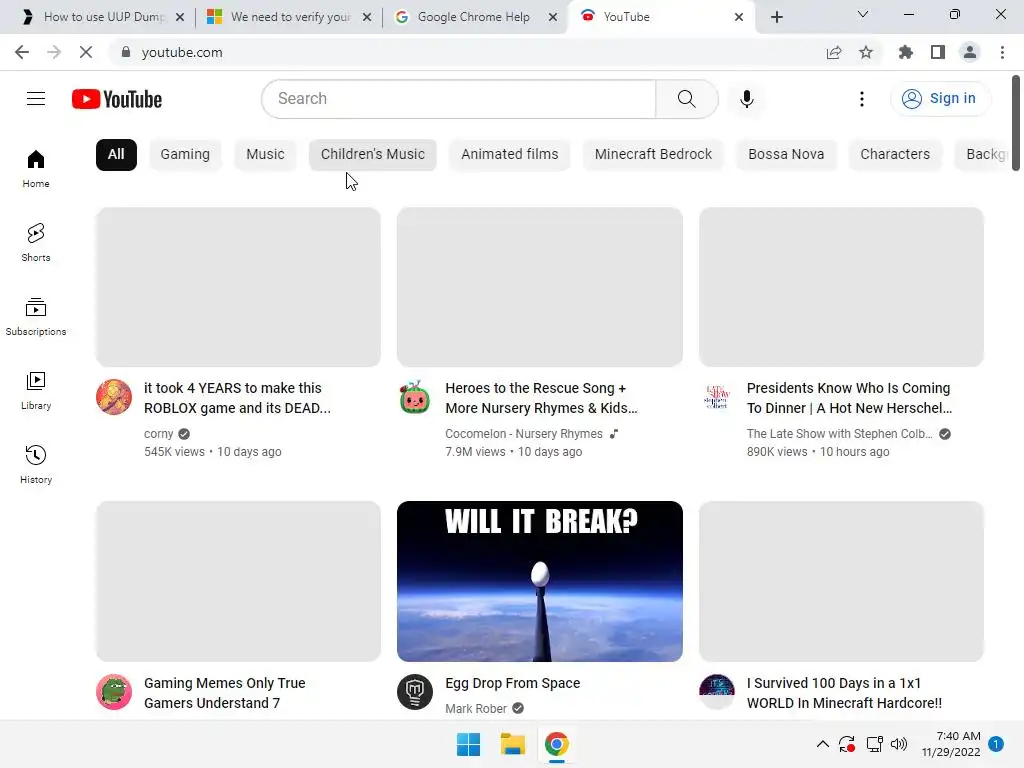Start voice search with microphone icon
Viewport: 1024px width, 768px height.
point(746,99)
